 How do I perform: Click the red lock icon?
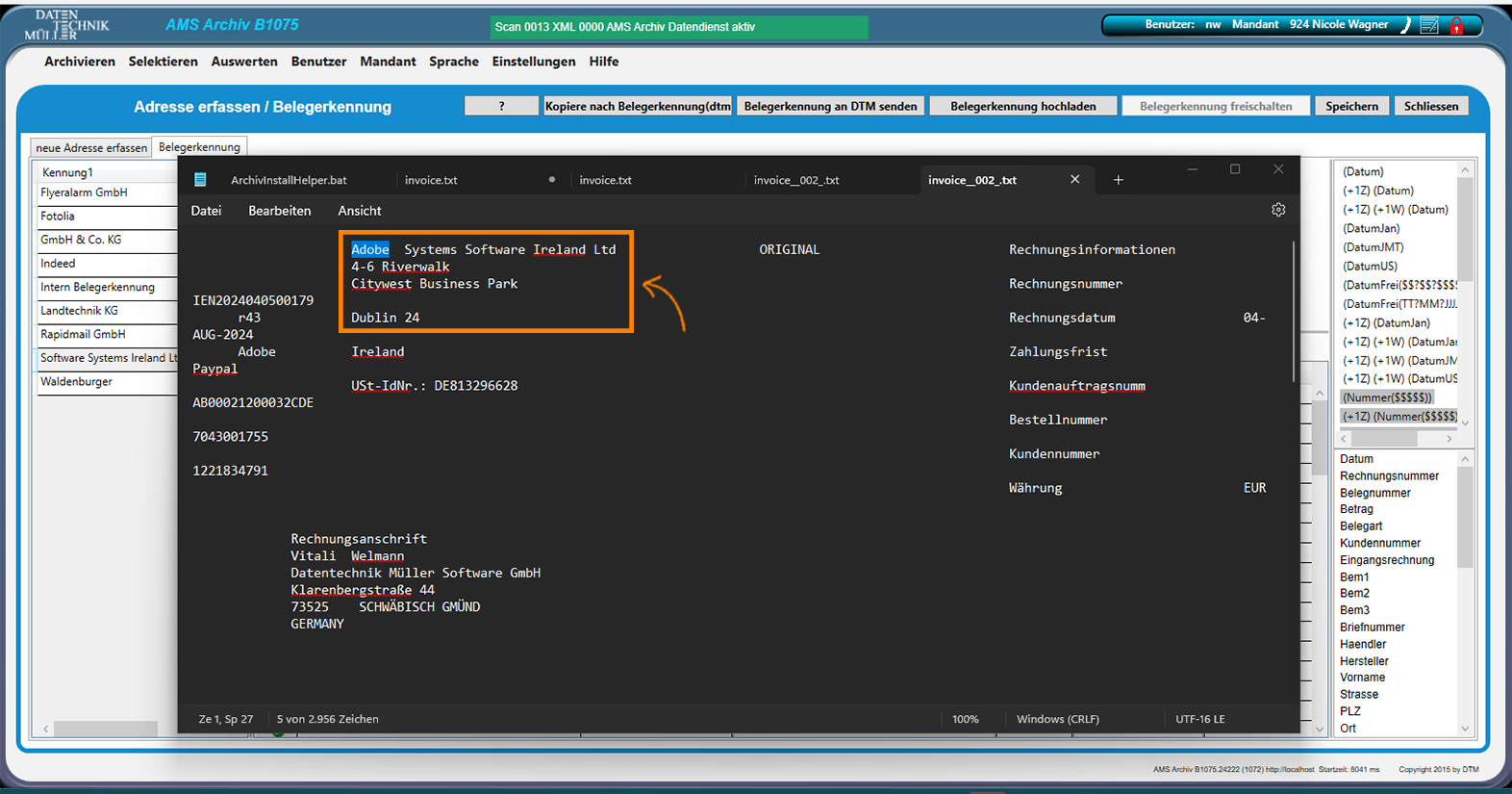tap(1456, 26)
